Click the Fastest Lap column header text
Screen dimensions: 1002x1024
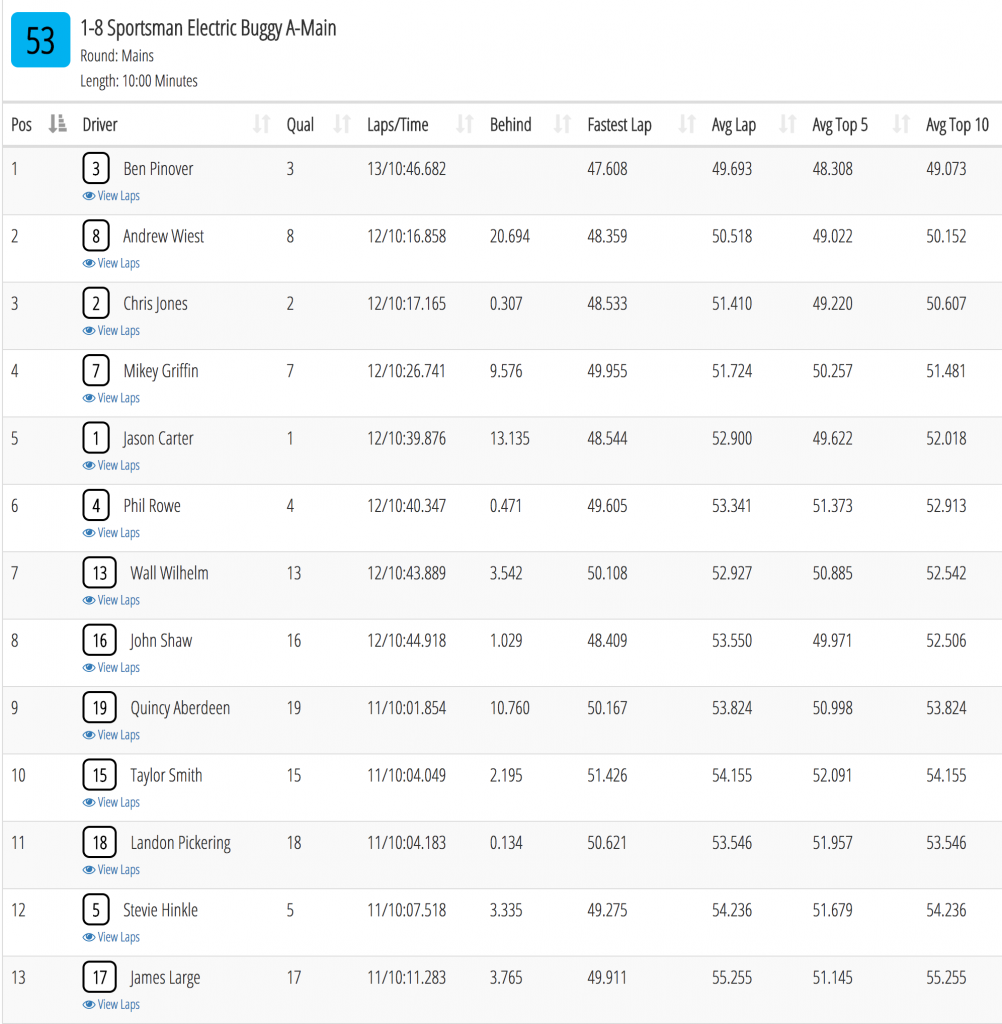click(619, 124)
